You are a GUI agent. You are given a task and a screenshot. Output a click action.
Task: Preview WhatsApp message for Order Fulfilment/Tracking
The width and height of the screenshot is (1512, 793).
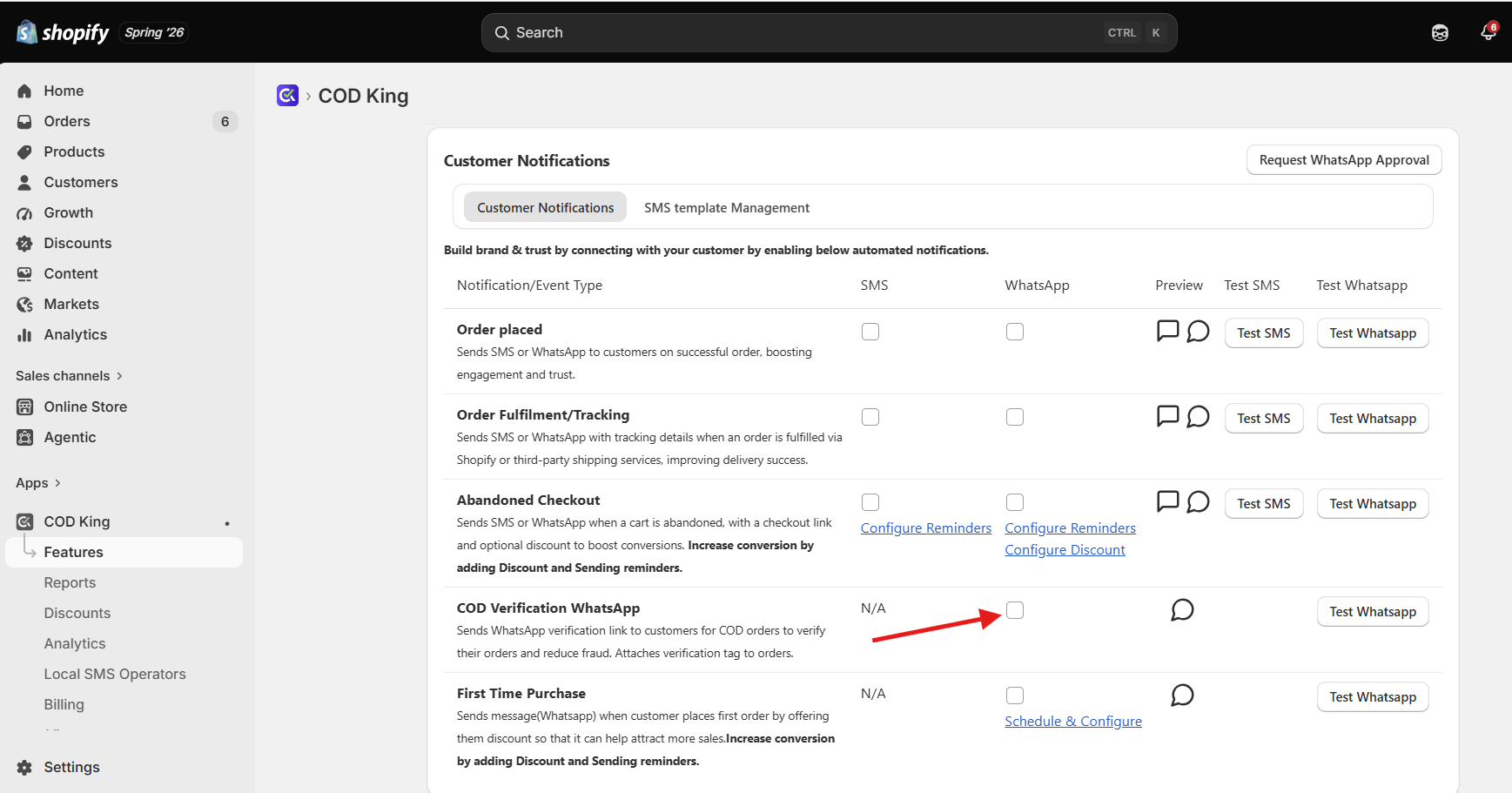click(x=1198, y=416)
